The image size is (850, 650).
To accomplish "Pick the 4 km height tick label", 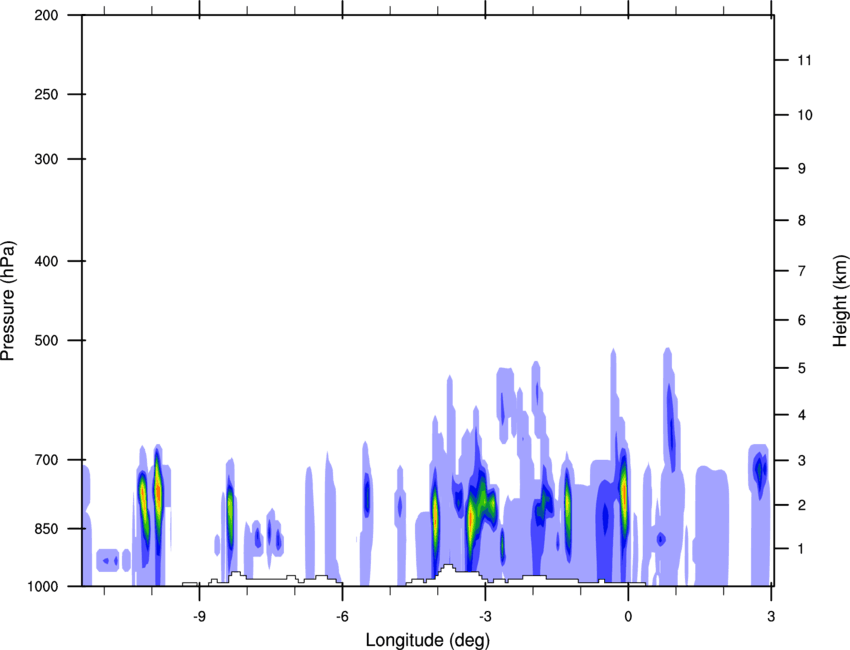I will coord(802,415).
